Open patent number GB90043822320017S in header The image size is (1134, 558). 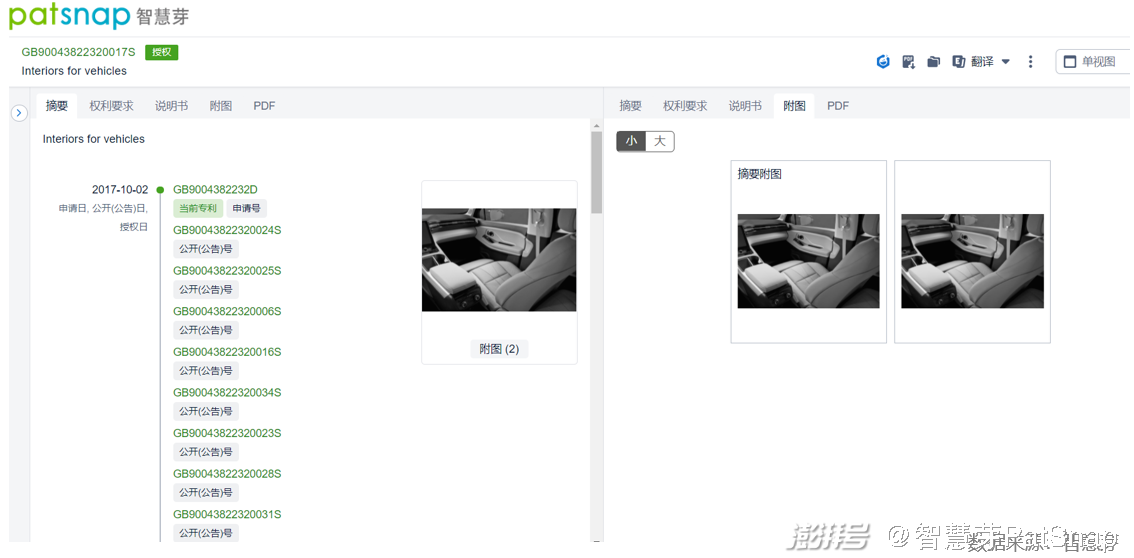(79, 52)
